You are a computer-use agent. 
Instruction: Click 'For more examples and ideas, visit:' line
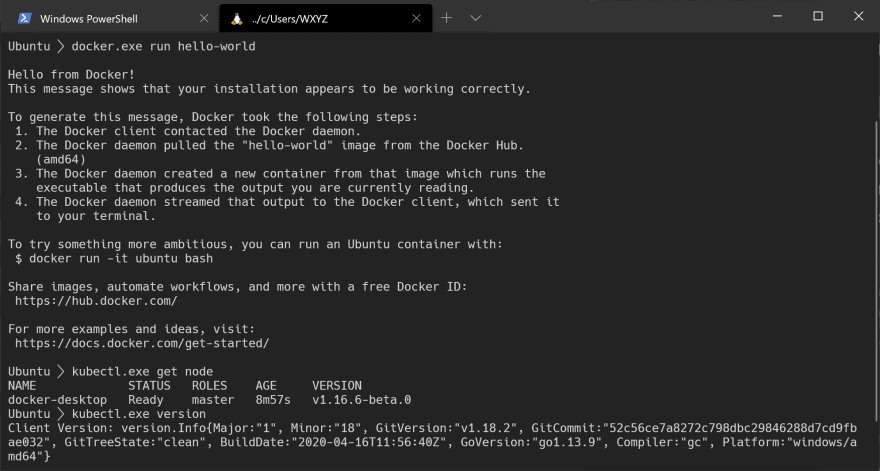click(131, 329)
